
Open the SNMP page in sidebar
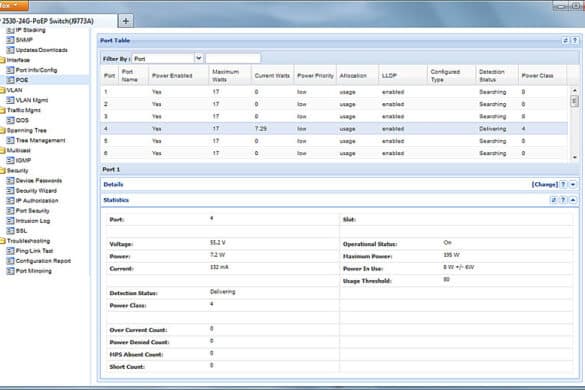(24, 40)
